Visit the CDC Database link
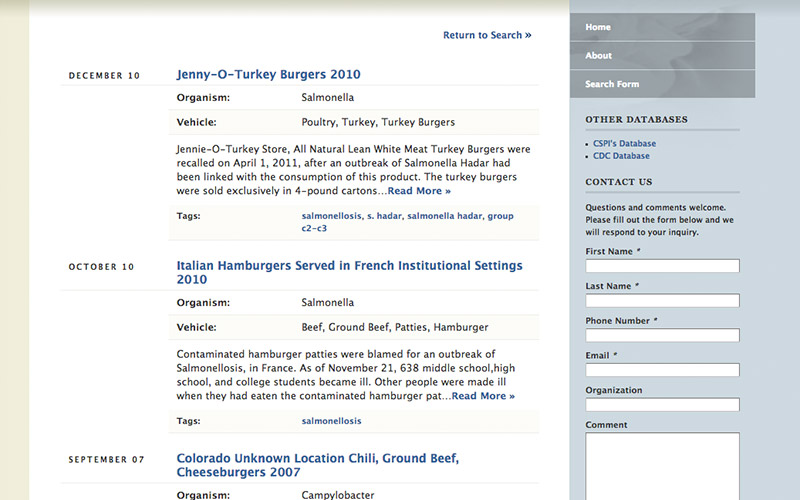 point(620,156)
